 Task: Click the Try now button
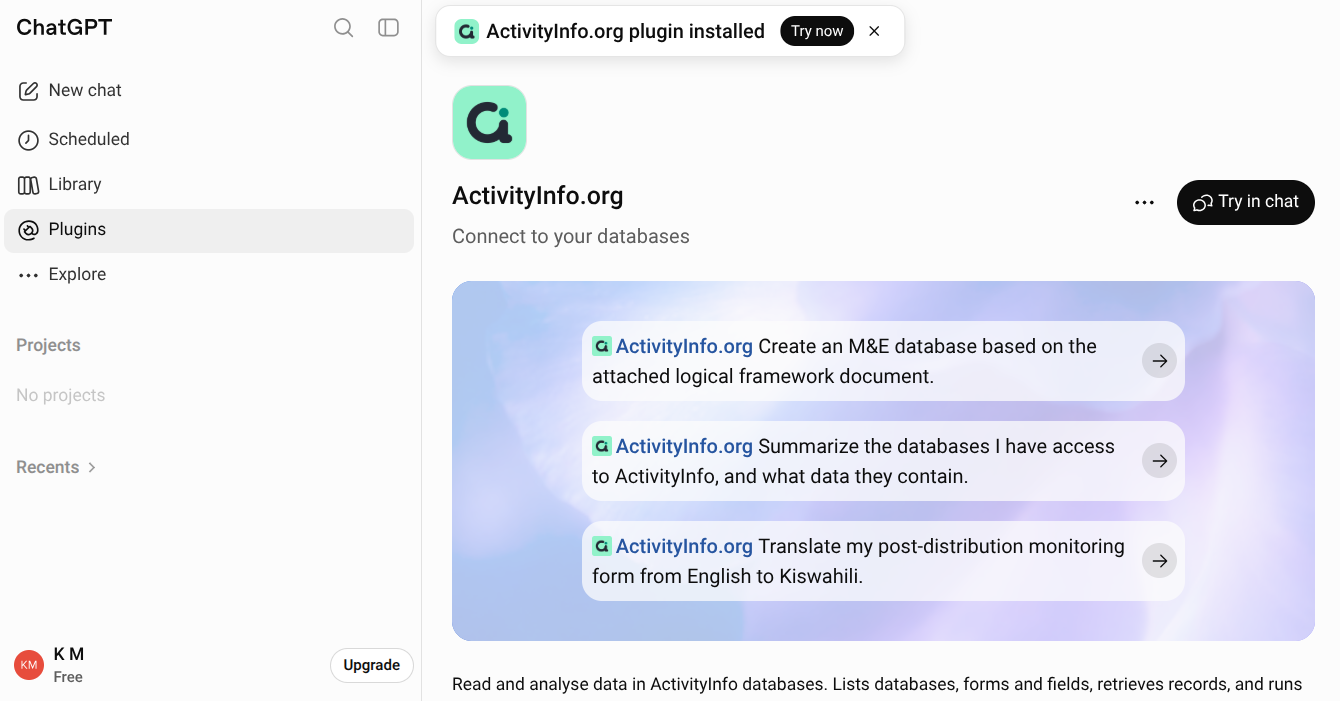[817, 31]
